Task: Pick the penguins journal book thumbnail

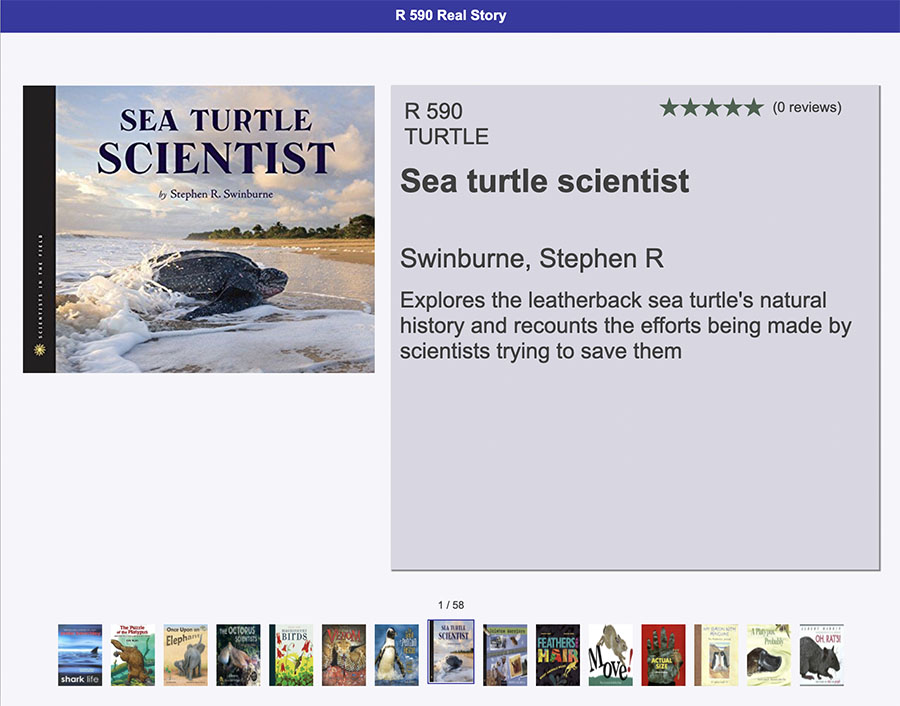Action: click(x=716, y=655)
